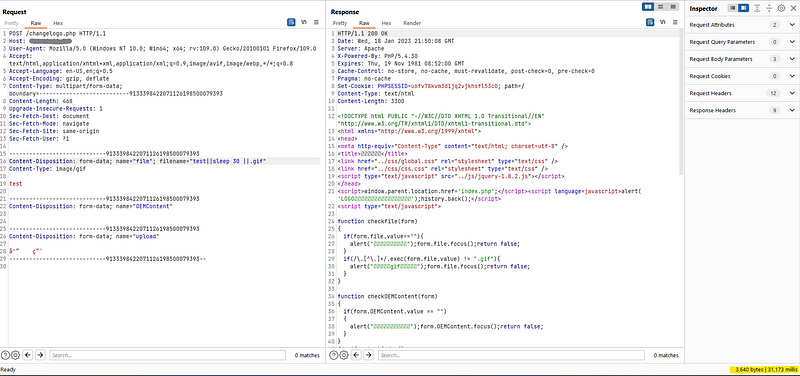
Task: Switch Request view to Pretty tab
Action: pos(11,23)
